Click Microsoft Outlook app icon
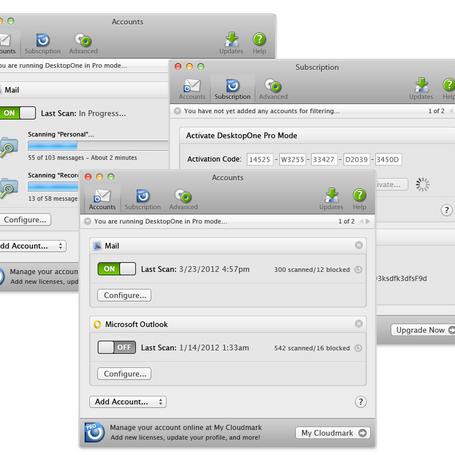Viewport: 455px width, 455px height. pos(97,324)
